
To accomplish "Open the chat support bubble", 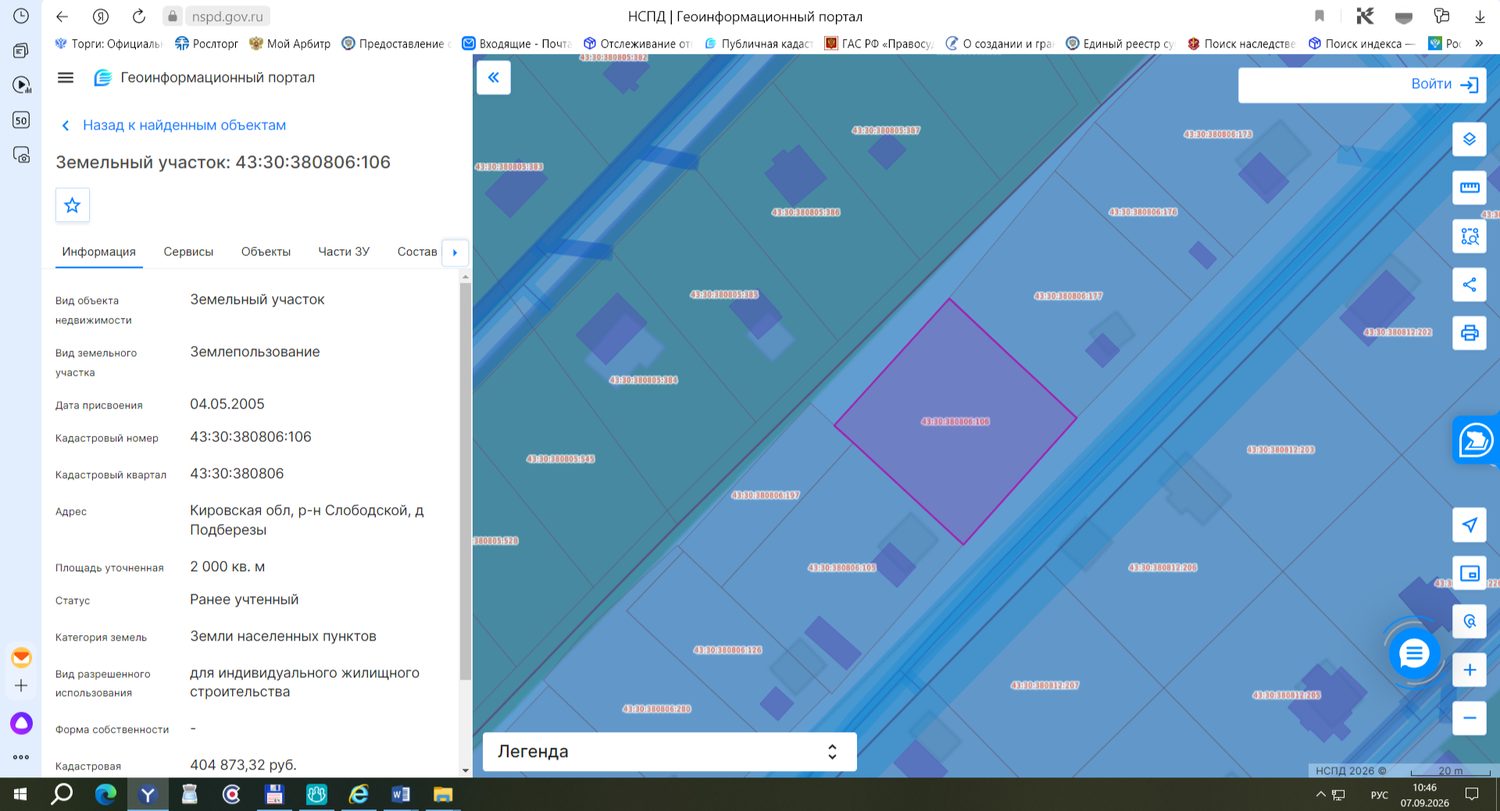I will pyautogui.click(x=1414, y=654).
